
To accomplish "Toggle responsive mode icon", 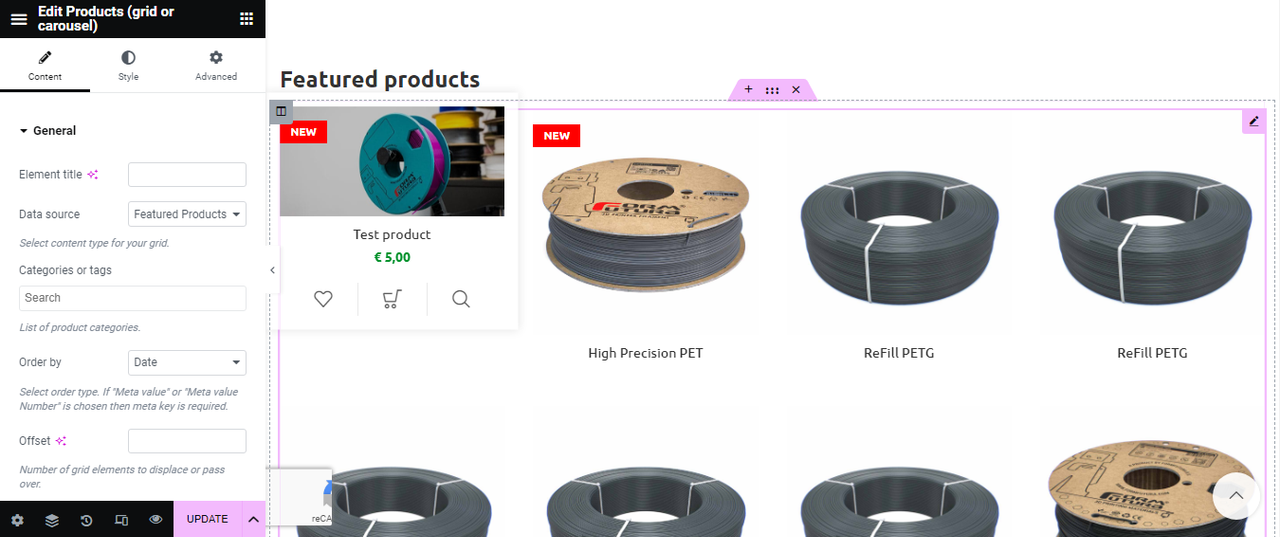I will (x=121, y=520).
